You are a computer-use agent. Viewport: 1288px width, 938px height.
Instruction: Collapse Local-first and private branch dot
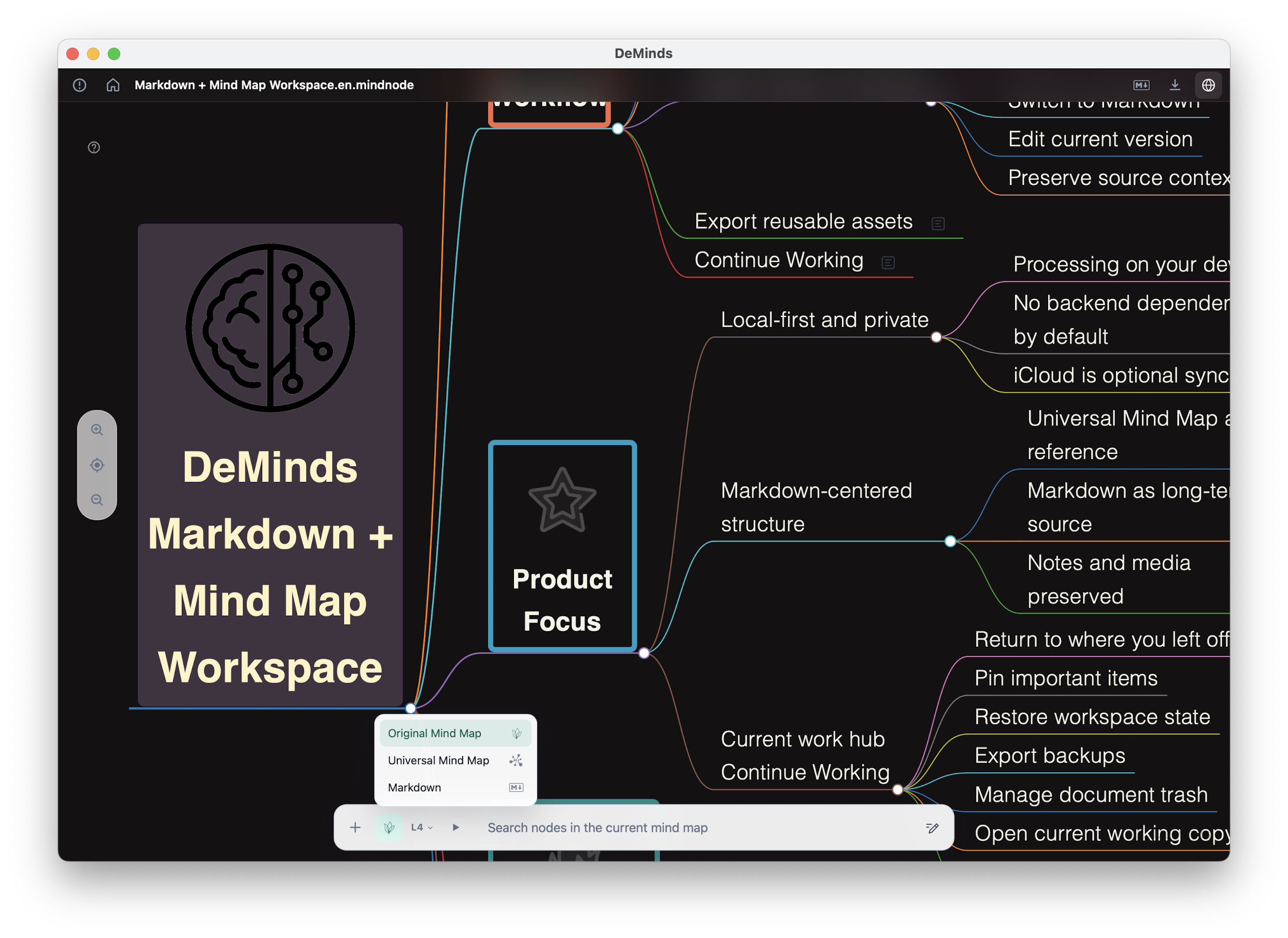pyautogui.click(x=937, y=337)
